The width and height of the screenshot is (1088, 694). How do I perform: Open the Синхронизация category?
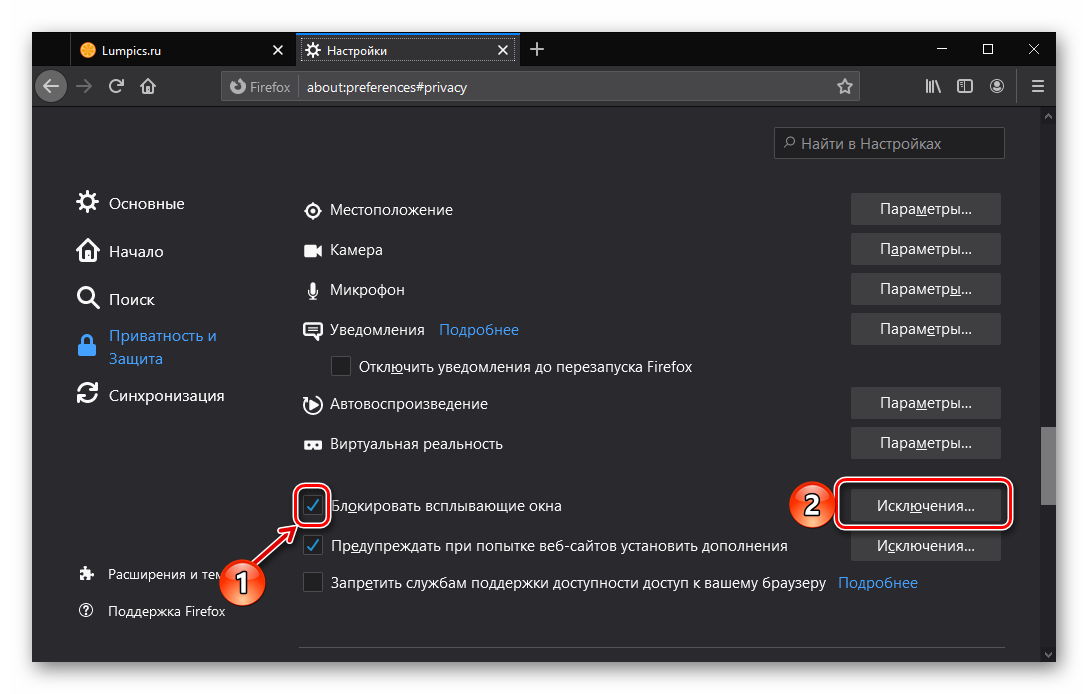(x=151, y=395)
